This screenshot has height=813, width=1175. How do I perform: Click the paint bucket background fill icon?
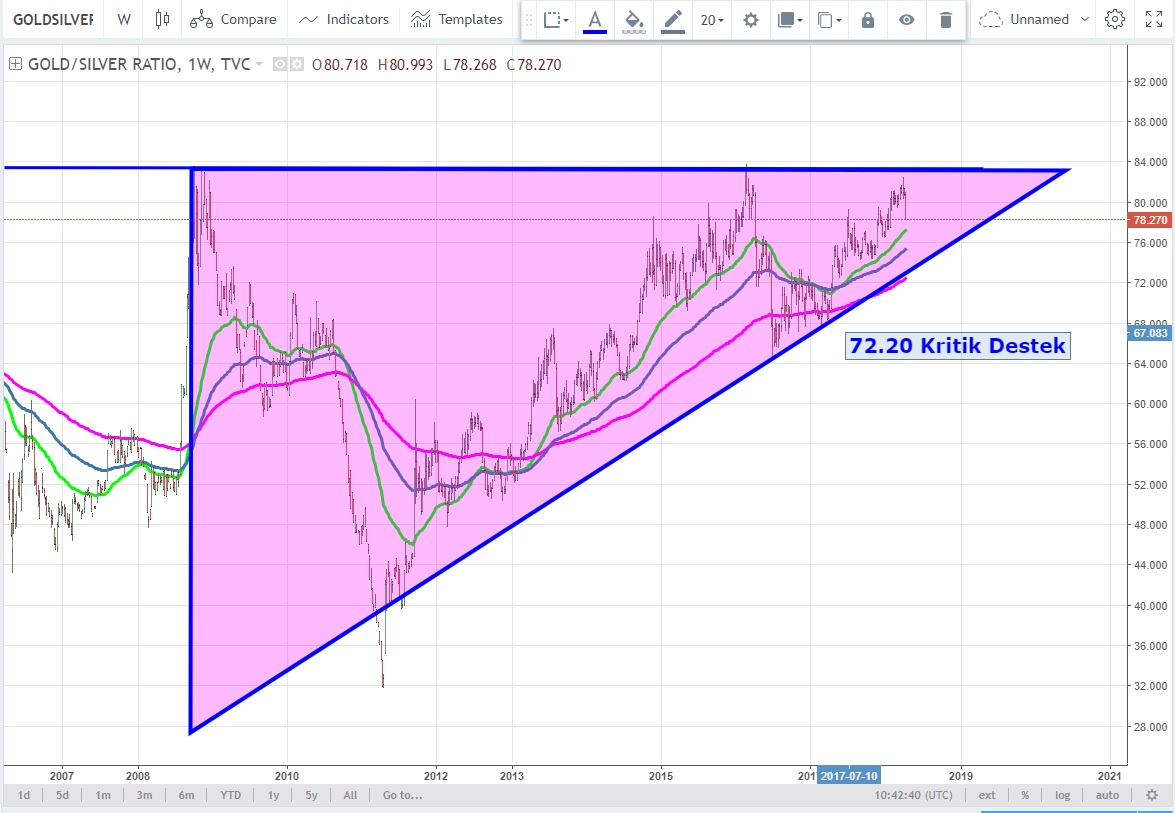tap(633, 19)
